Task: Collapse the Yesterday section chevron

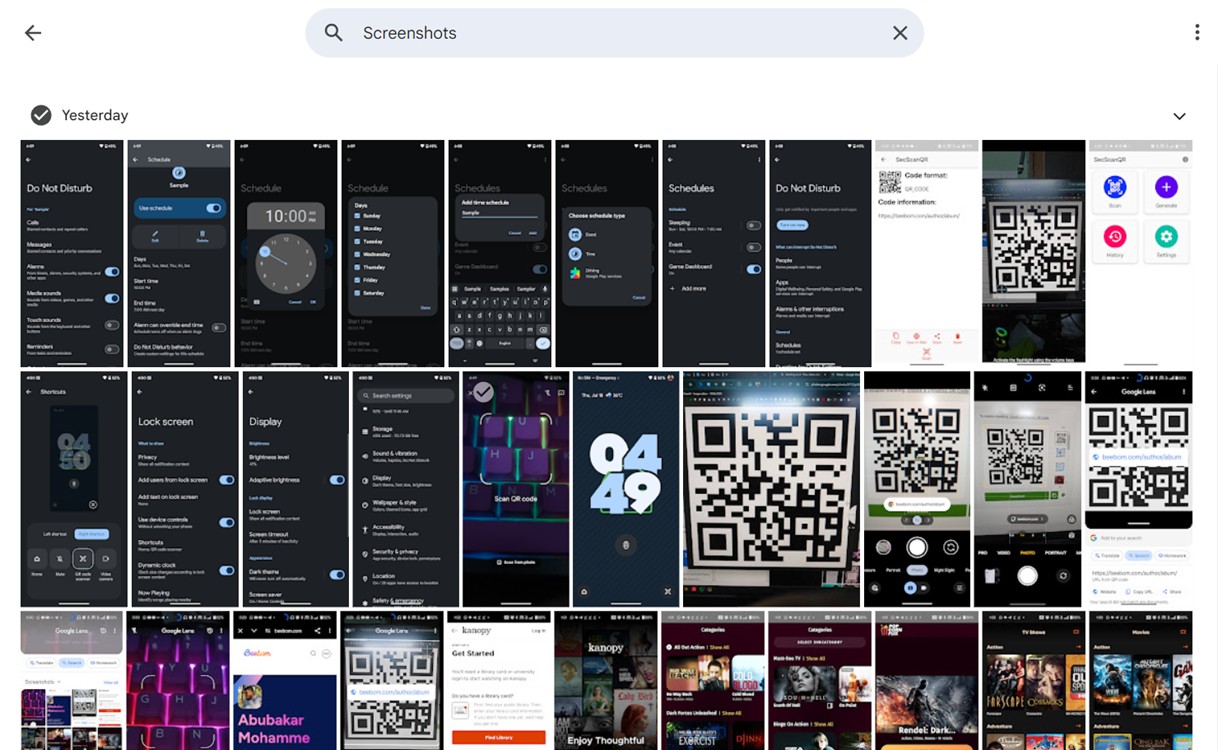Action: [1179, 115]
